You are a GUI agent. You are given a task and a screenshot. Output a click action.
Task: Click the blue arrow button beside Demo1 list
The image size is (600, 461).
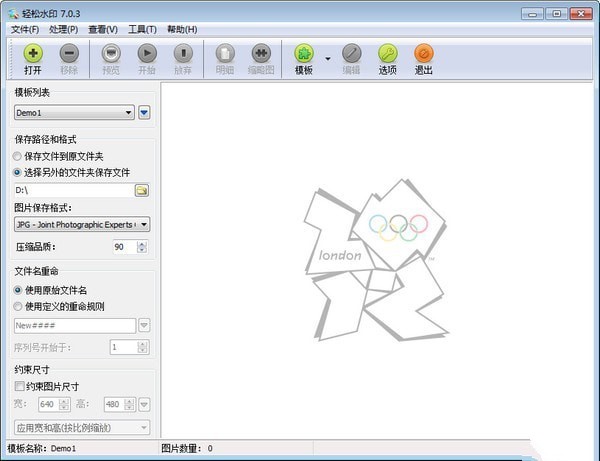pyautogui.click(x=144, y=112)
